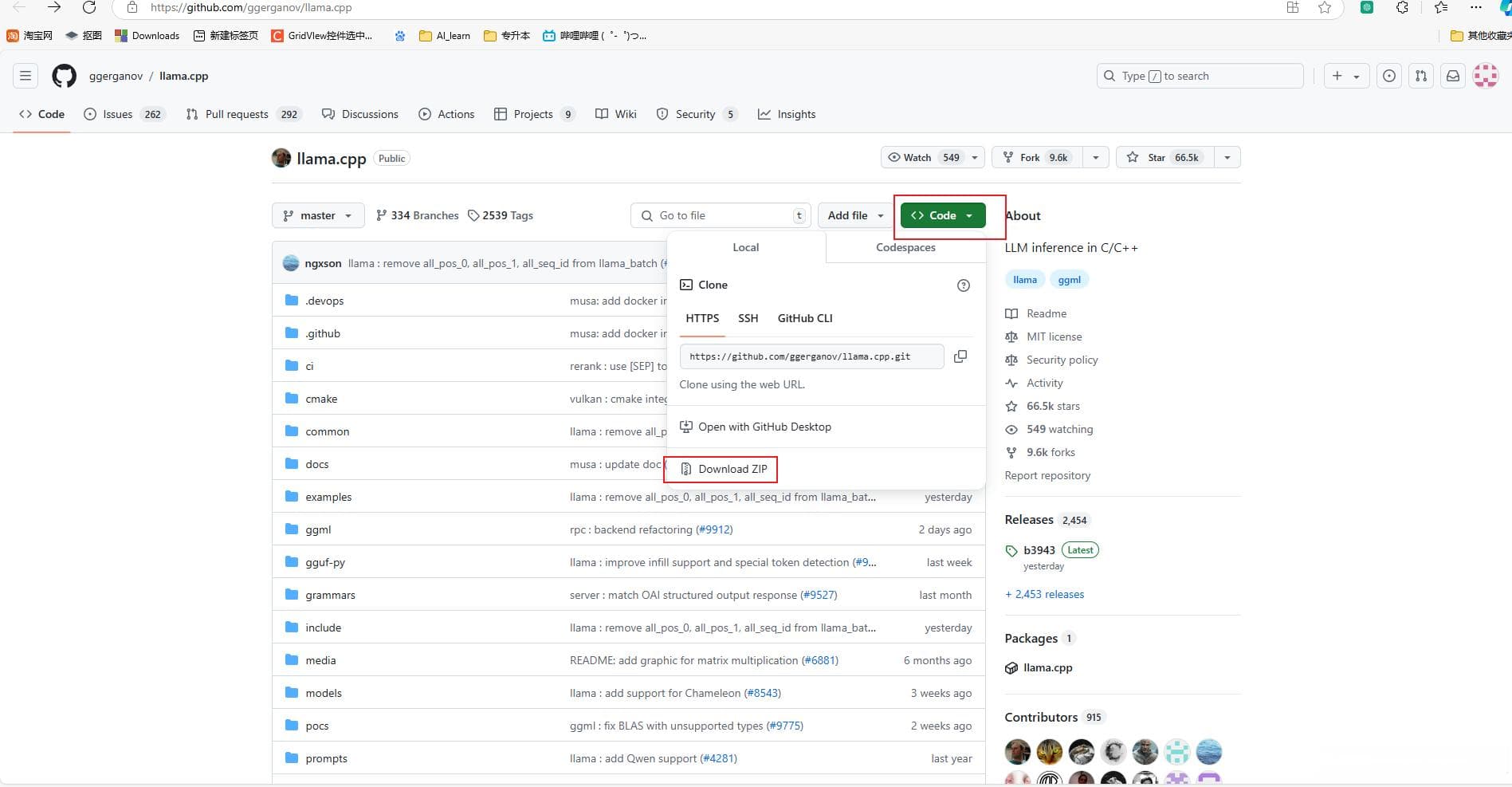This screenshot has width=1512, height=787.
Task: Open the examples folder
Action: [328, 497]
